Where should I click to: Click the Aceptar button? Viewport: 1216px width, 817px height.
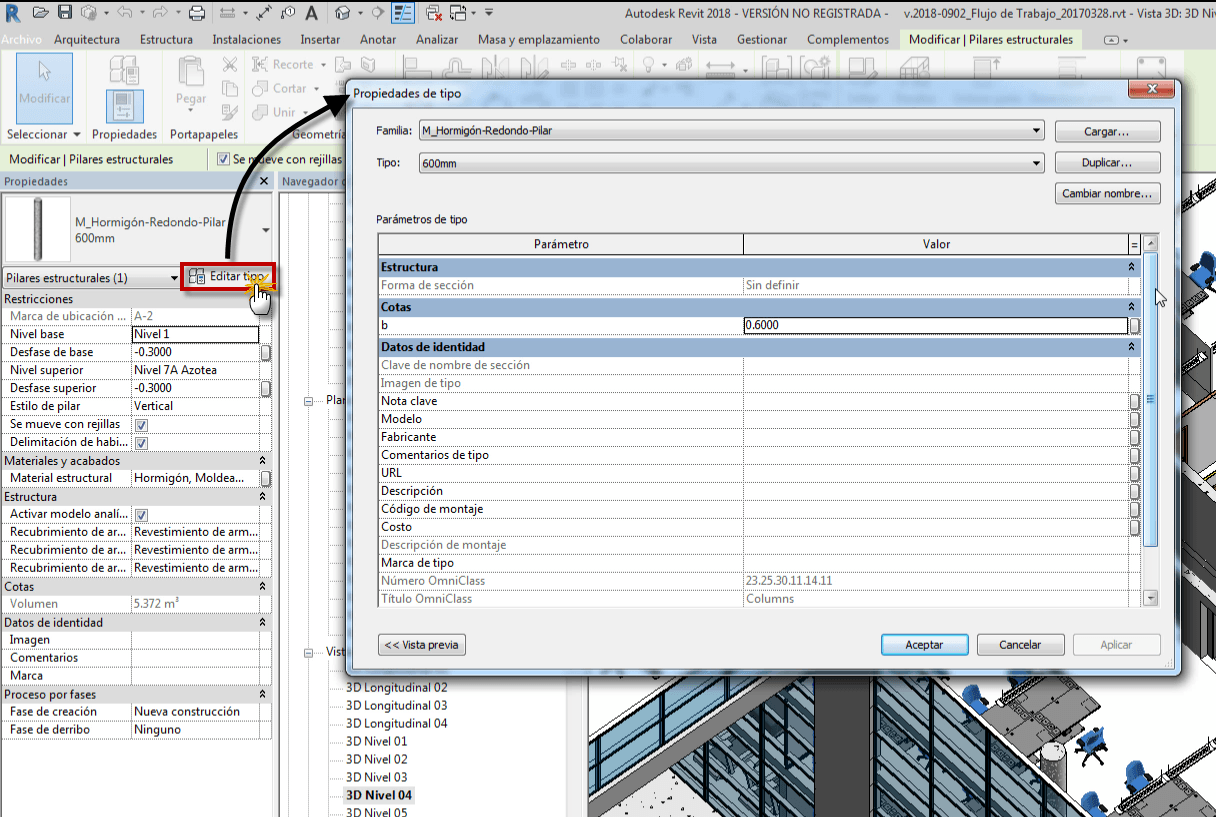point(924,645)
